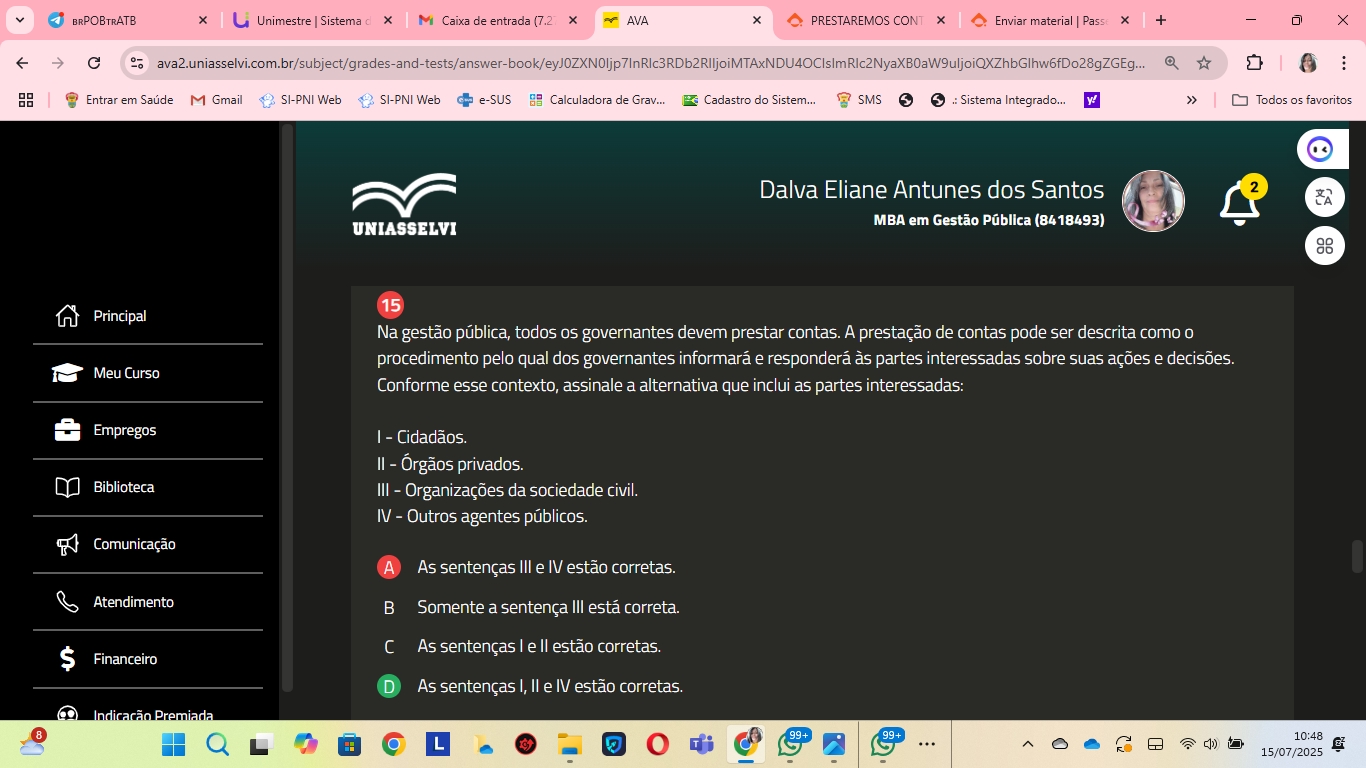Click the Empregos briefcase icon
The image size is (1366, 768).
67,430
